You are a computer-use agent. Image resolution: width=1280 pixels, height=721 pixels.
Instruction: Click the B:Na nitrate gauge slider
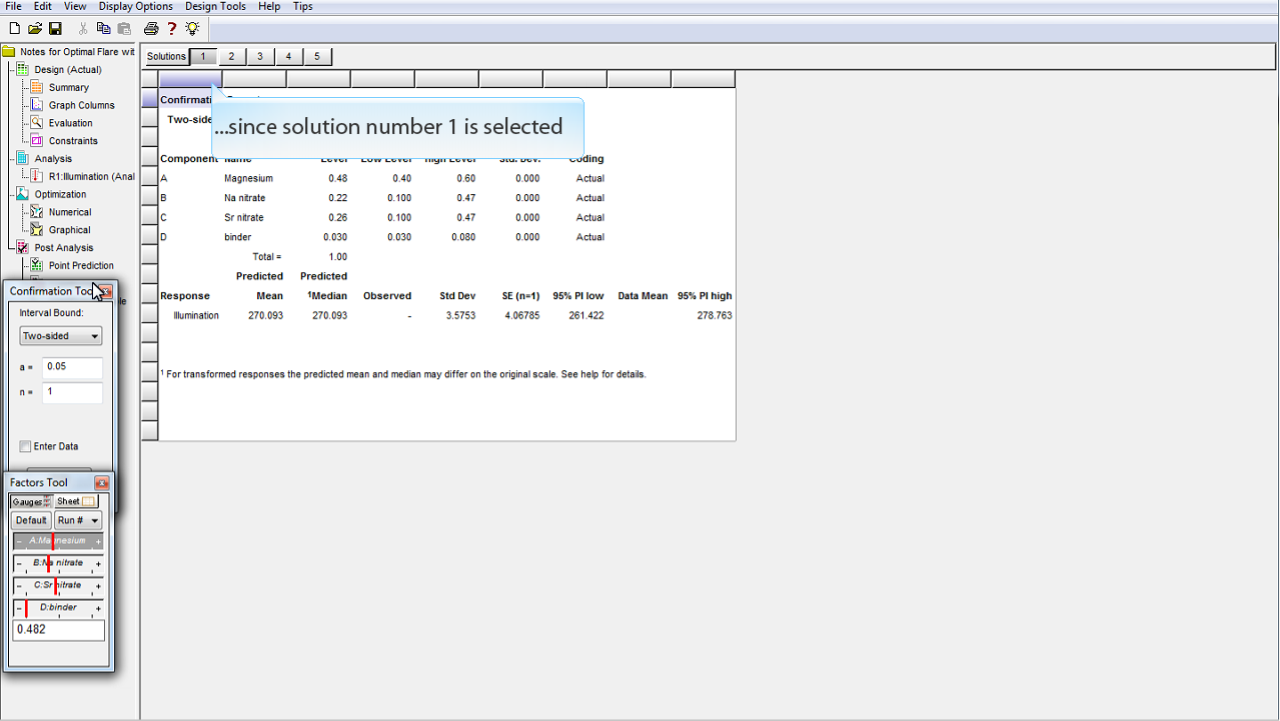pos(58,563)
